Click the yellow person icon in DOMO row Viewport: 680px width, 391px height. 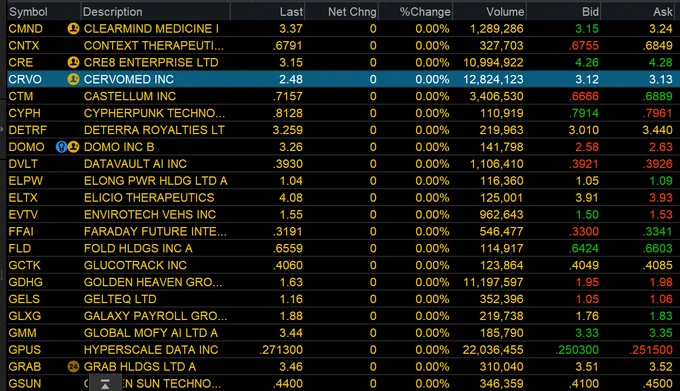73,147
